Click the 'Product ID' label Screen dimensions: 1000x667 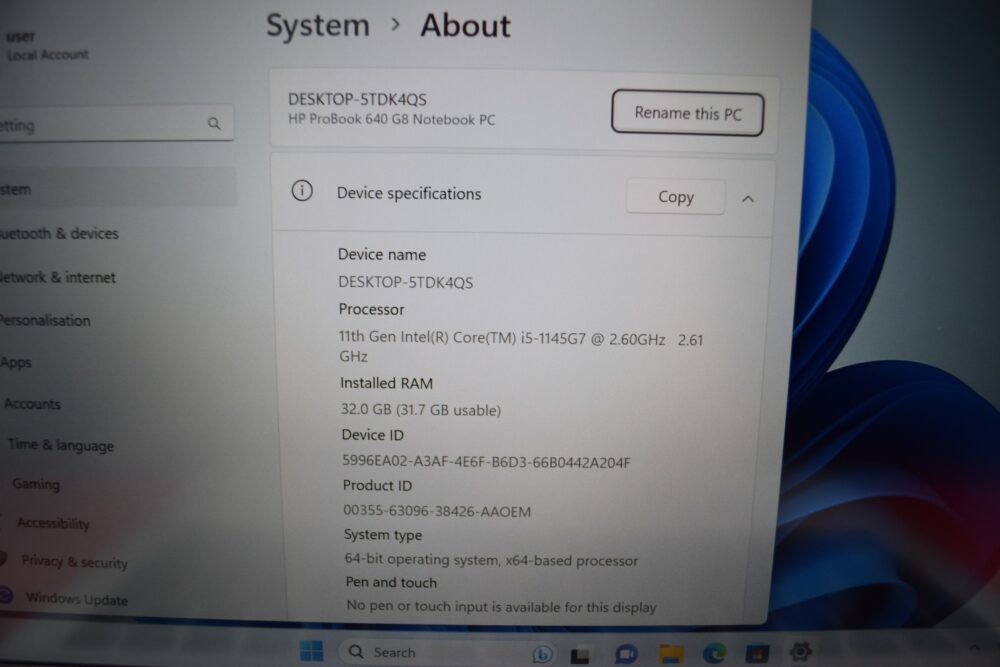(378, 486)
